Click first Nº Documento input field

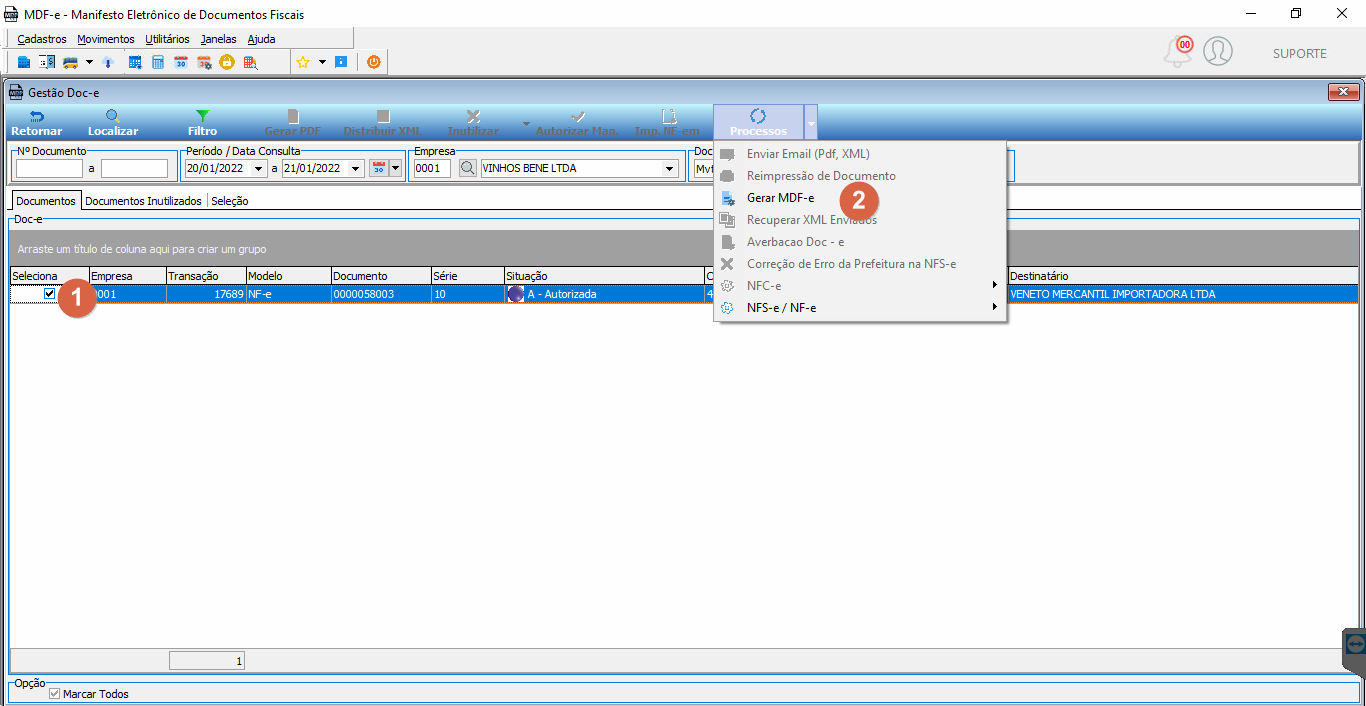click(49, 169)
